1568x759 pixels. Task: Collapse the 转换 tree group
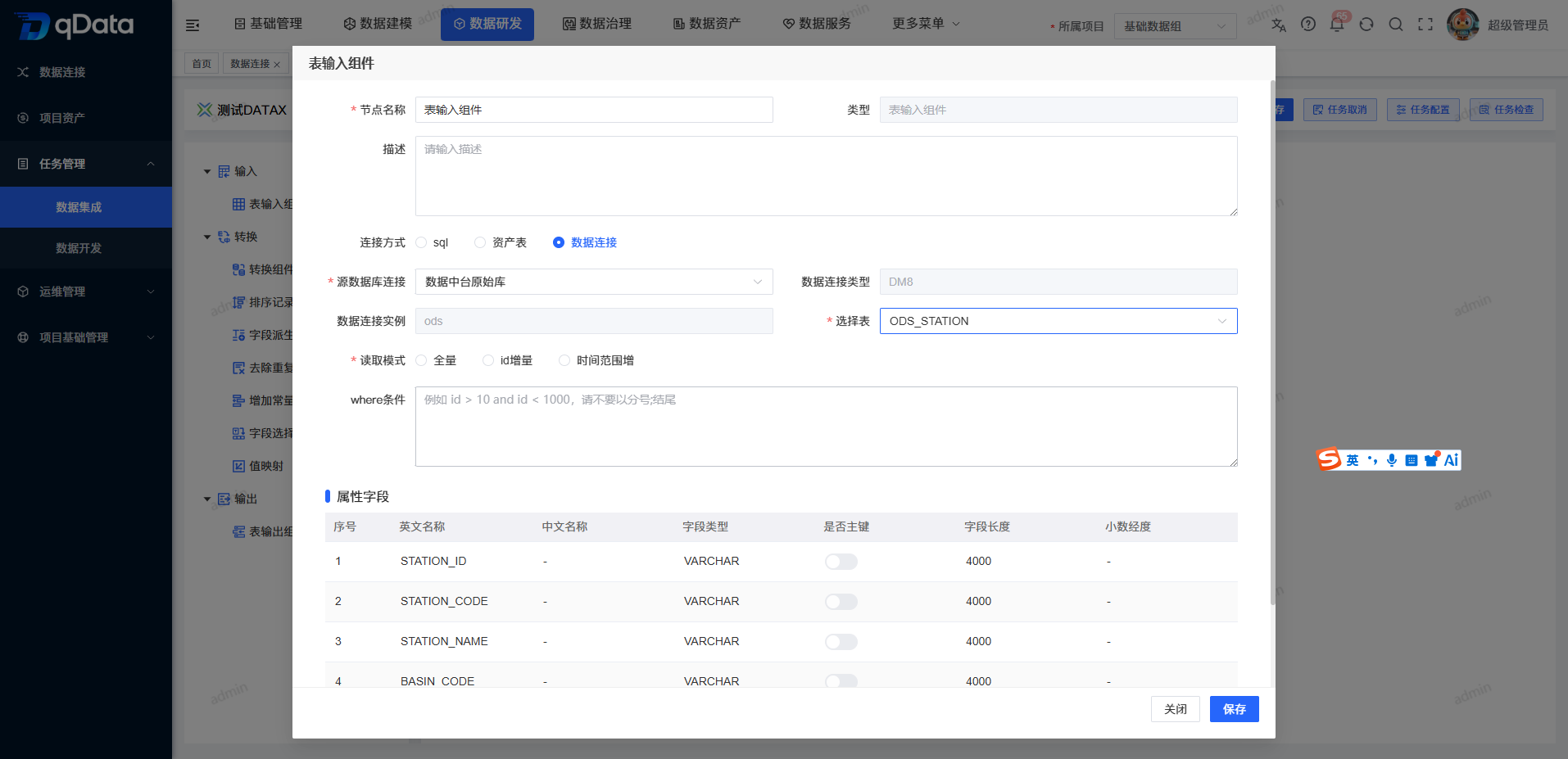pos(207,237)
